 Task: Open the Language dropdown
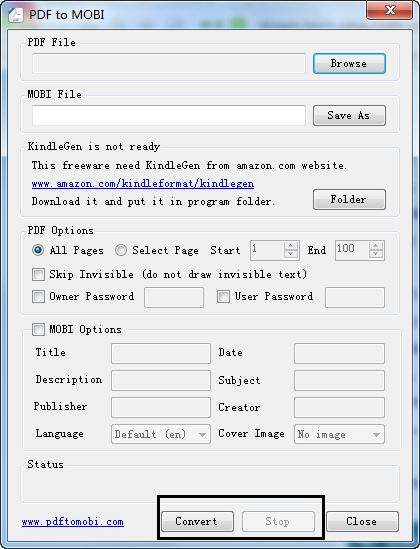pos(161,434)
